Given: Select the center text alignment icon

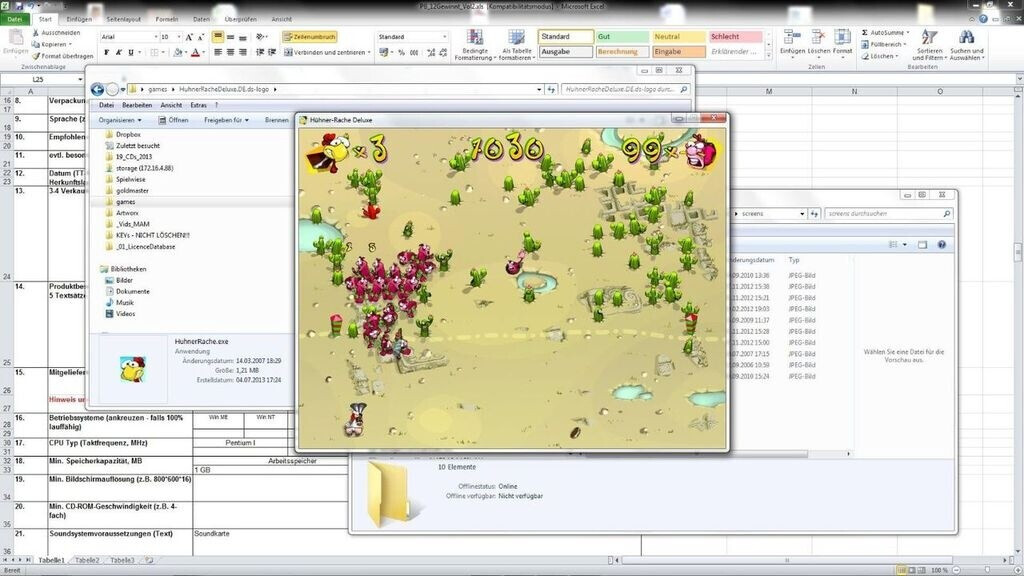Looking at the screenshot, I should coord(230,52).
